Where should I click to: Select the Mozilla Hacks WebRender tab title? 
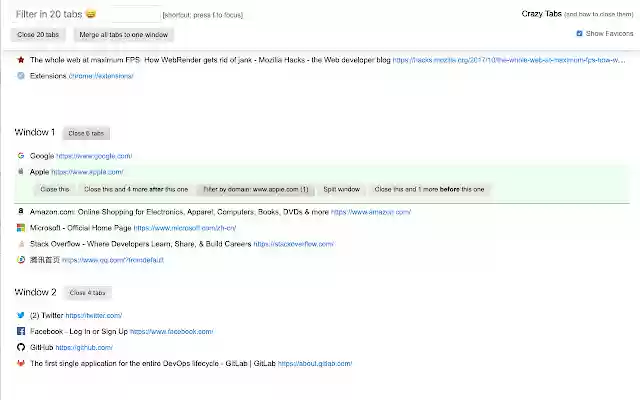tap(210, 60)
